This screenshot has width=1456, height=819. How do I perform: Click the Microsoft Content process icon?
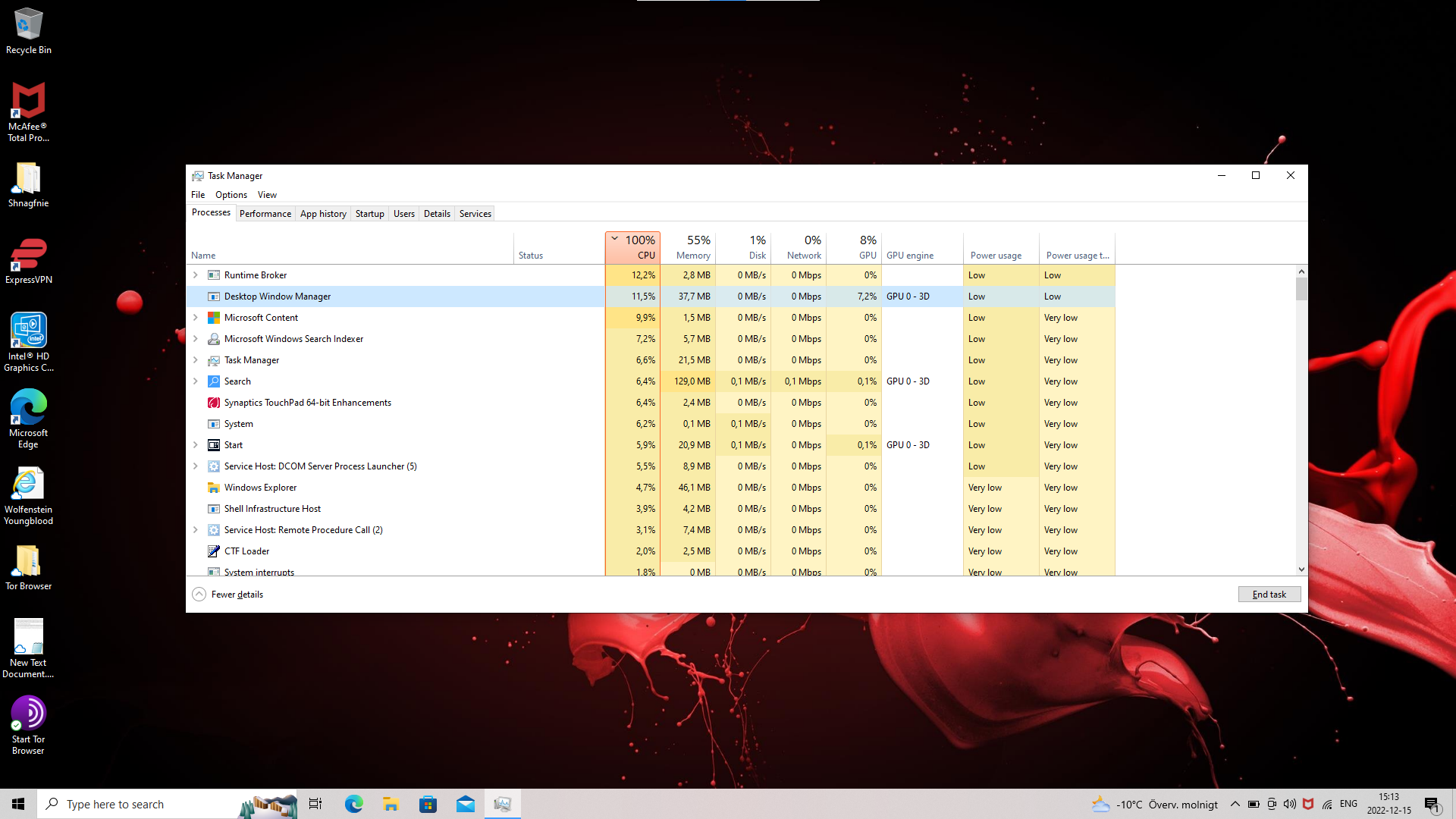214,318
